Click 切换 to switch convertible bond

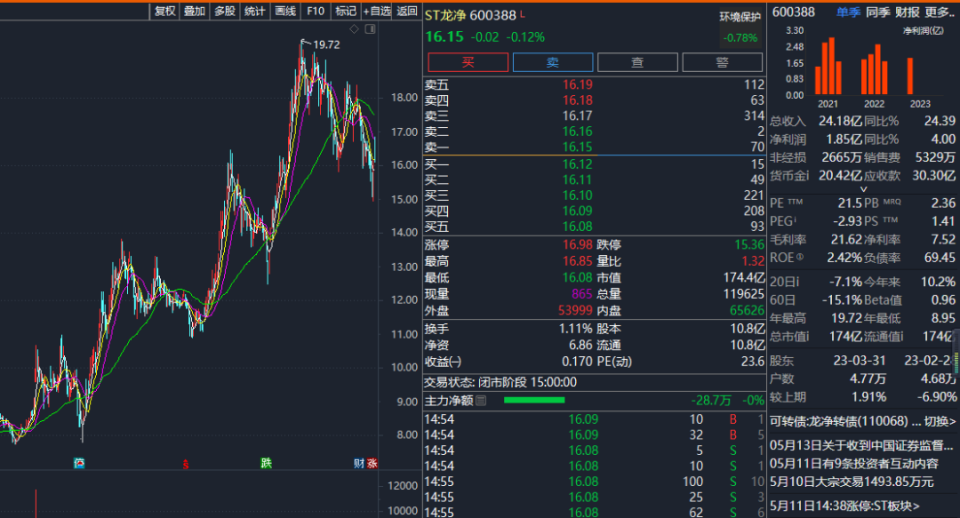937,421
